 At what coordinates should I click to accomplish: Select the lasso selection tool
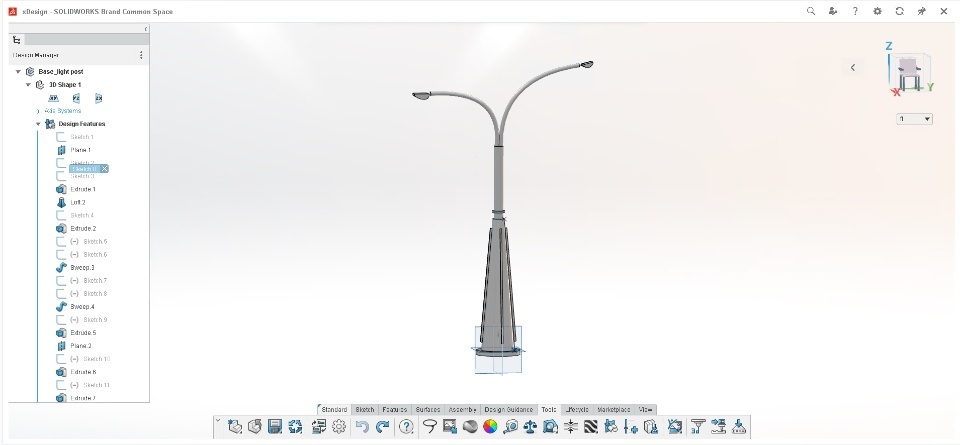point(430,427)
